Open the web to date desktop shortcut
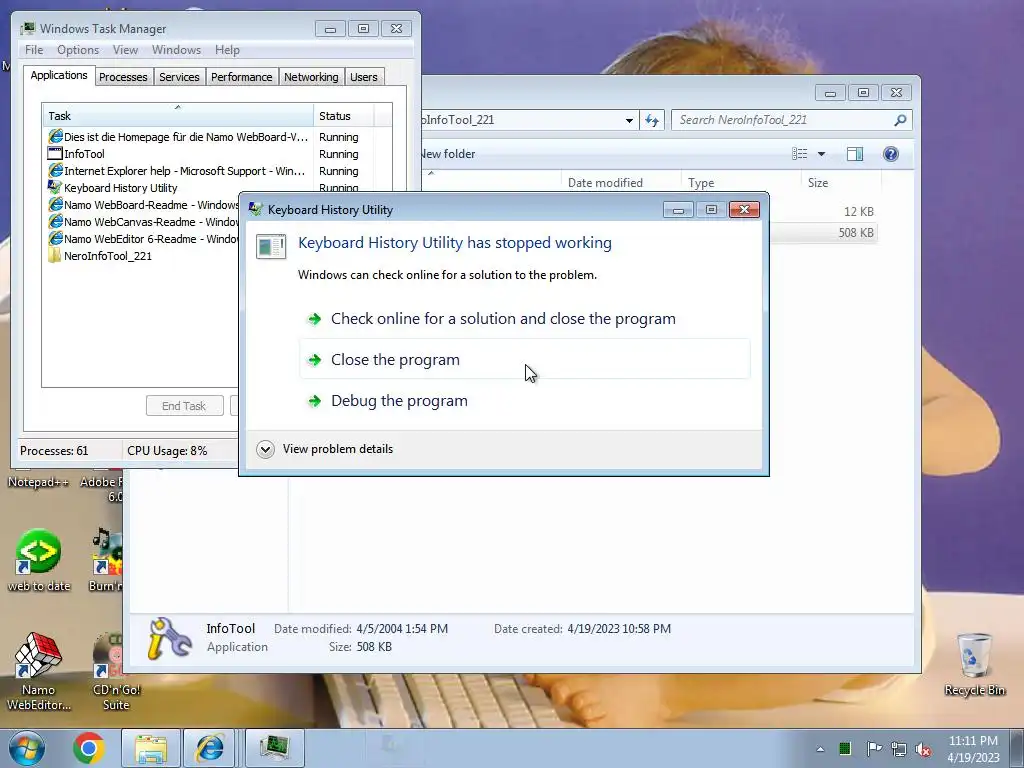The width and height of the screenshot is (1024, 768). pos(39,560)
